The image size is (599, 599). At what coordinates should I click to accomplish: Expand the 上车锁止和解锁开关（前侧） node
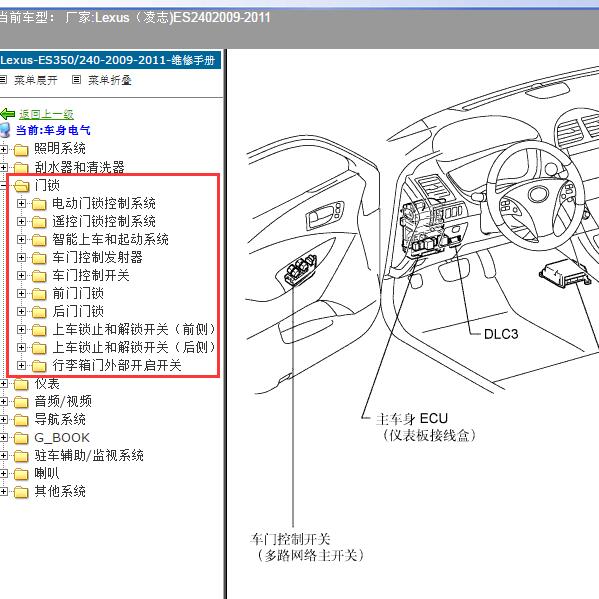(x=21, y=329)
